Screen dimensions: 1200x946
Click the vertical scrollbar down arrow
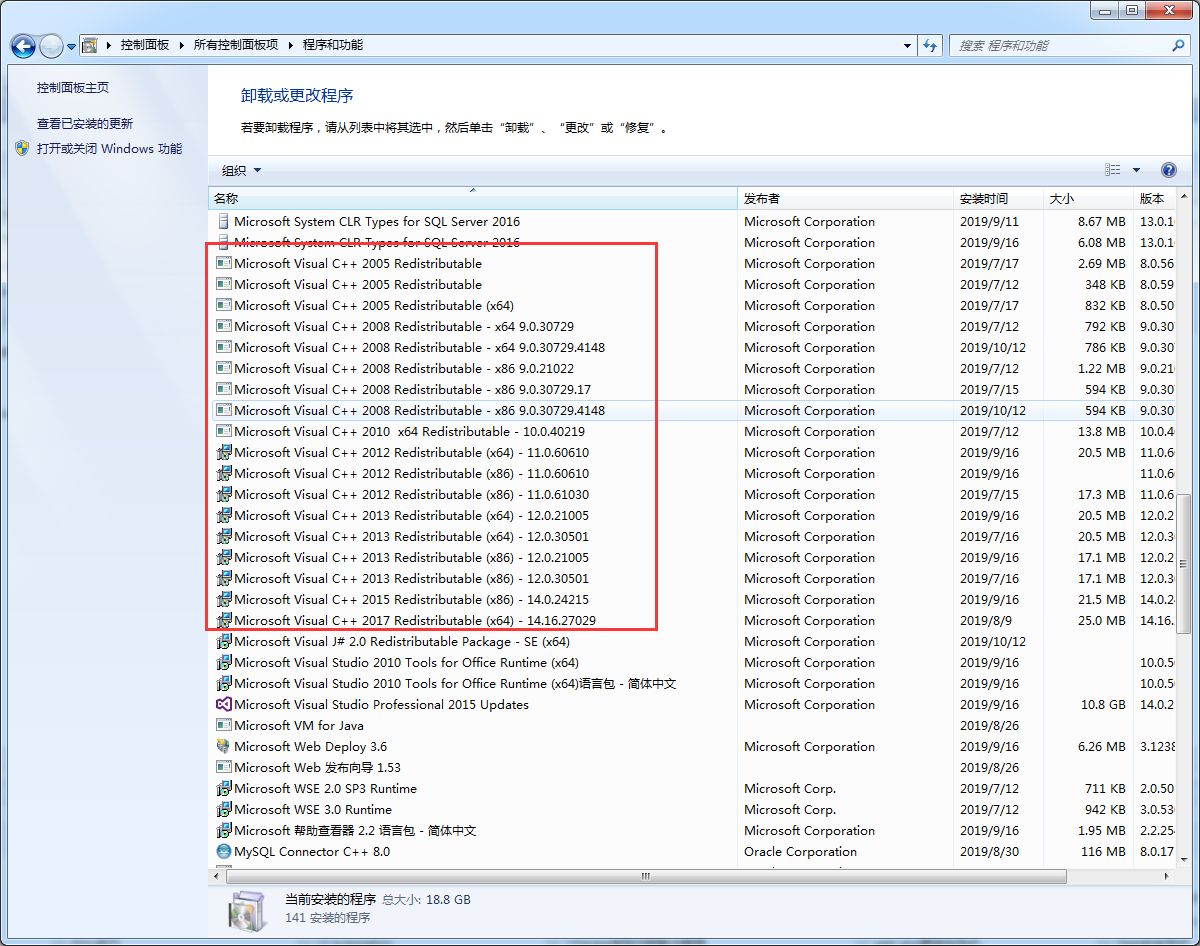pos(1186,858)
